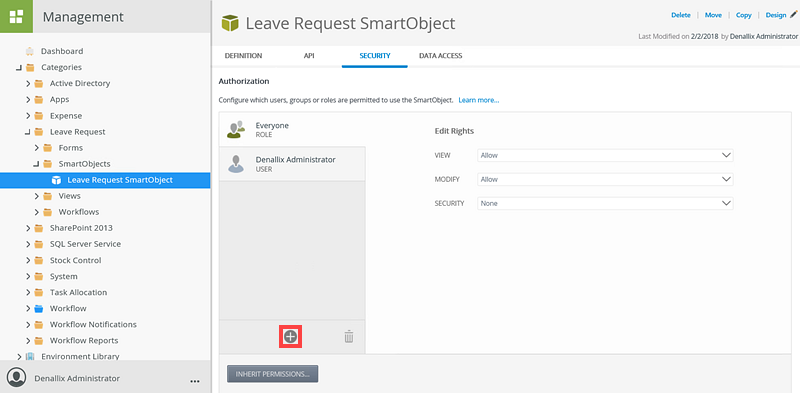Screen dimensions: 800x393
Task: Select the Denallix Administrator USER entry
Action: pos(292,164)
